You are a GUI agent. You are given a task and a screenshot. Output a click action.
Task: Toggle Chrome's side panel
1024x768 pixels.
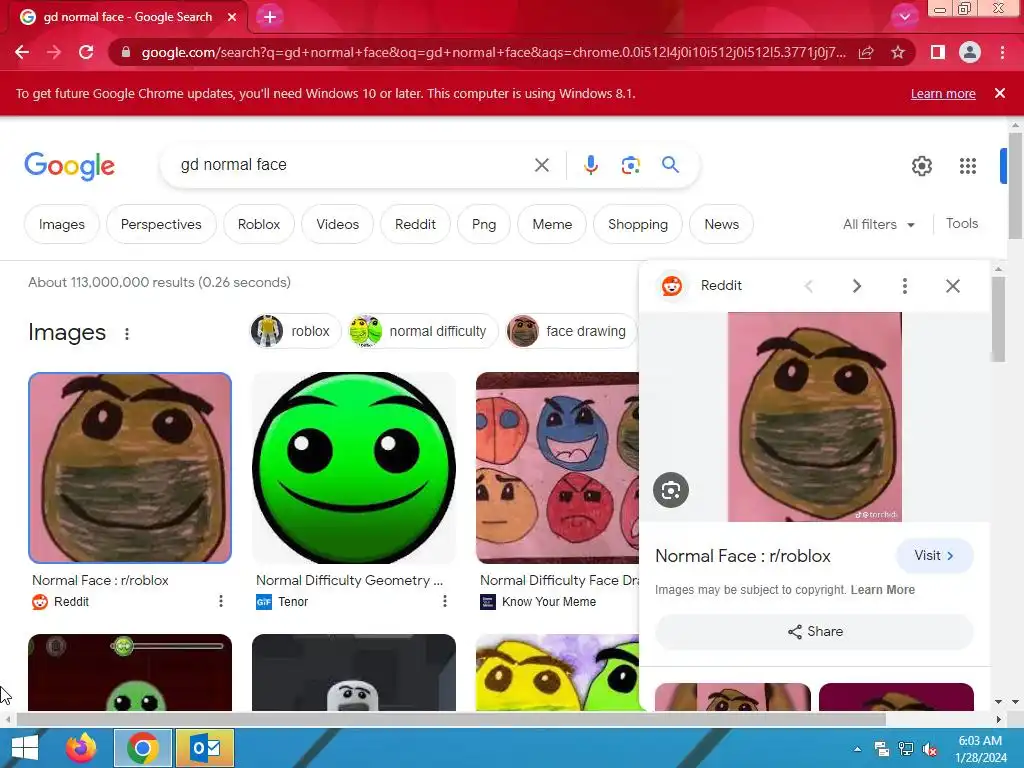(x=938, y=52)
